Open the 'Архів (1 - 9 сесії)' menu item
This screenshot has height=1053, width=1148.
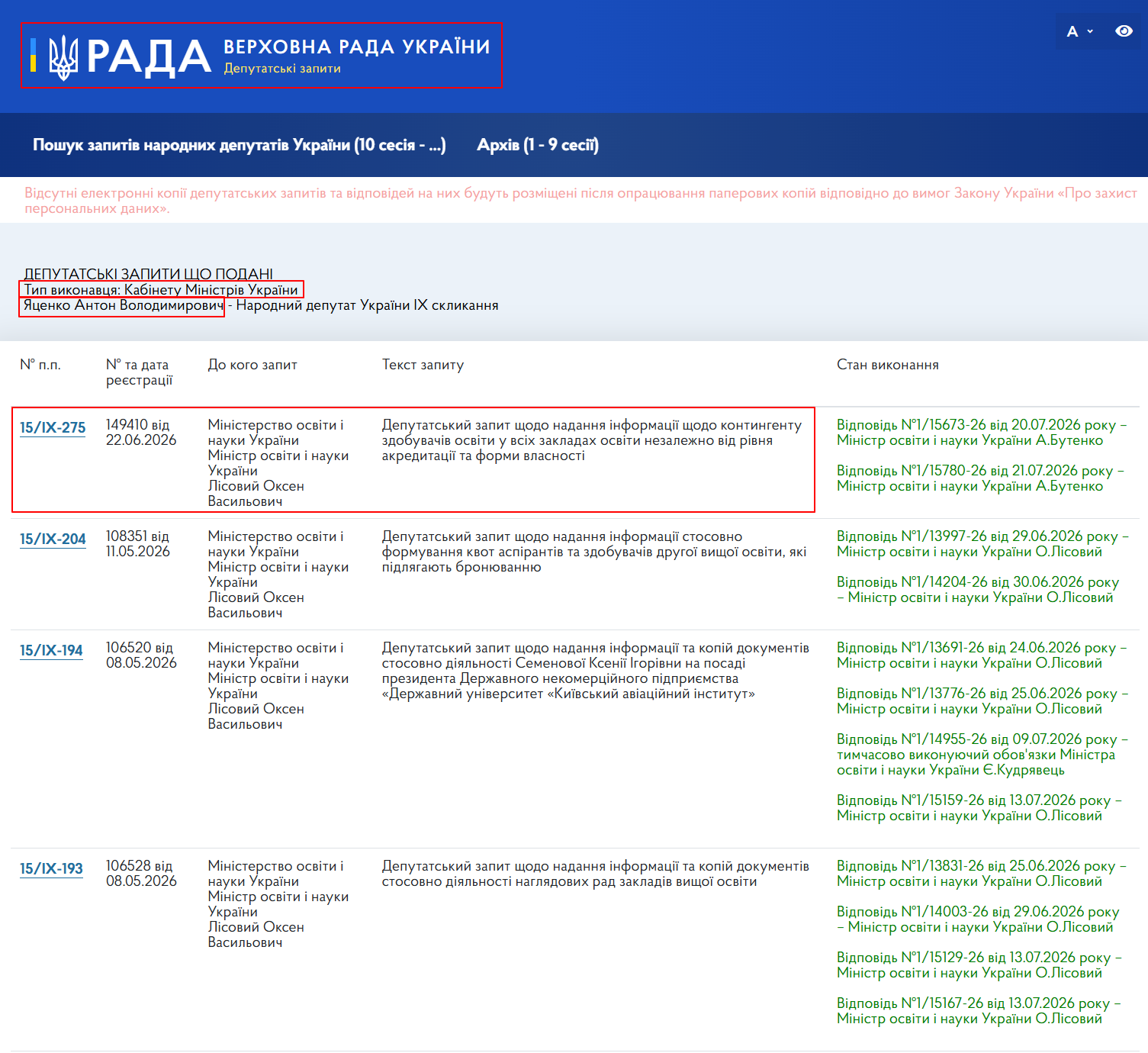[538, 145]
